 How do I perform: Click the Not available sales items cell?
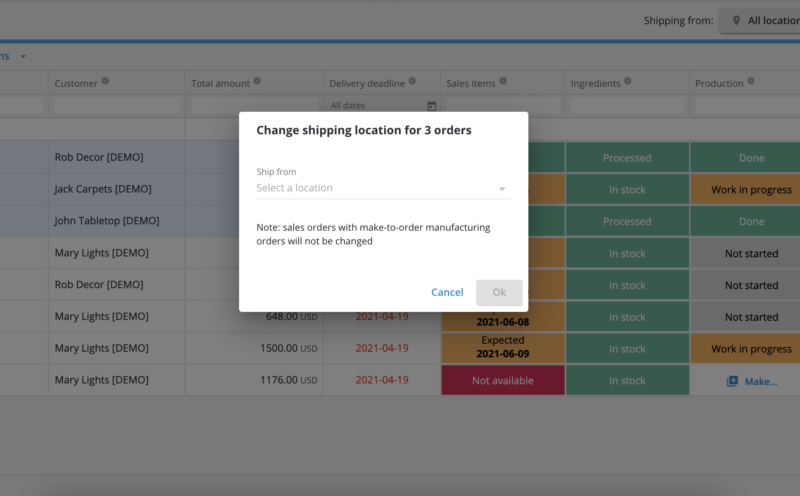[x=503, y=380]
